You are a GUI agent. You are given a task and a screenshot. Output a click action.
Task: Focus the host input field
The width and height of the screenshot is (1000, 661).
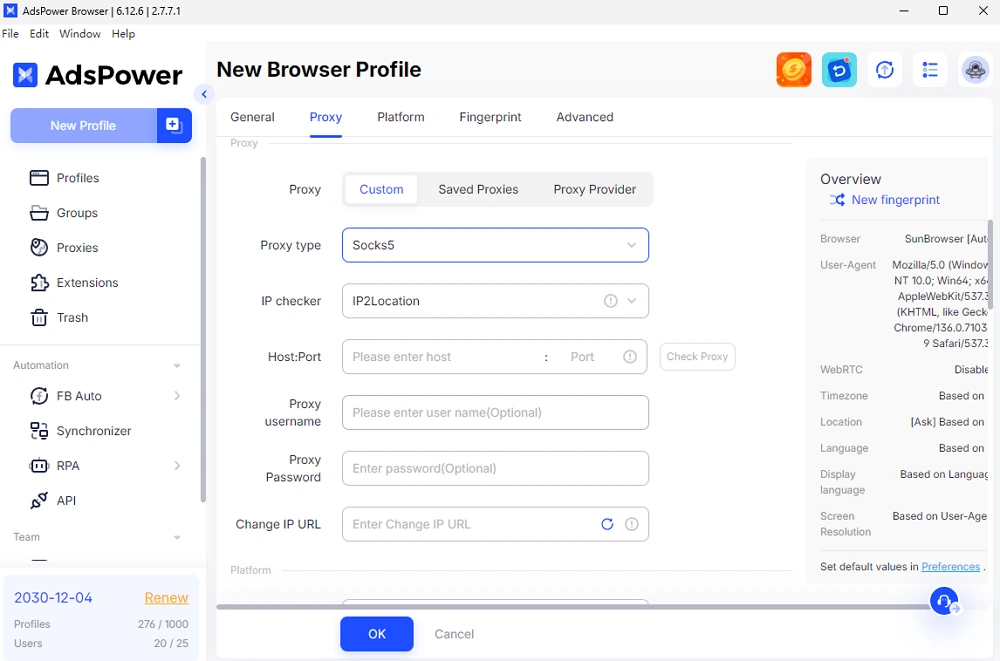442,357
